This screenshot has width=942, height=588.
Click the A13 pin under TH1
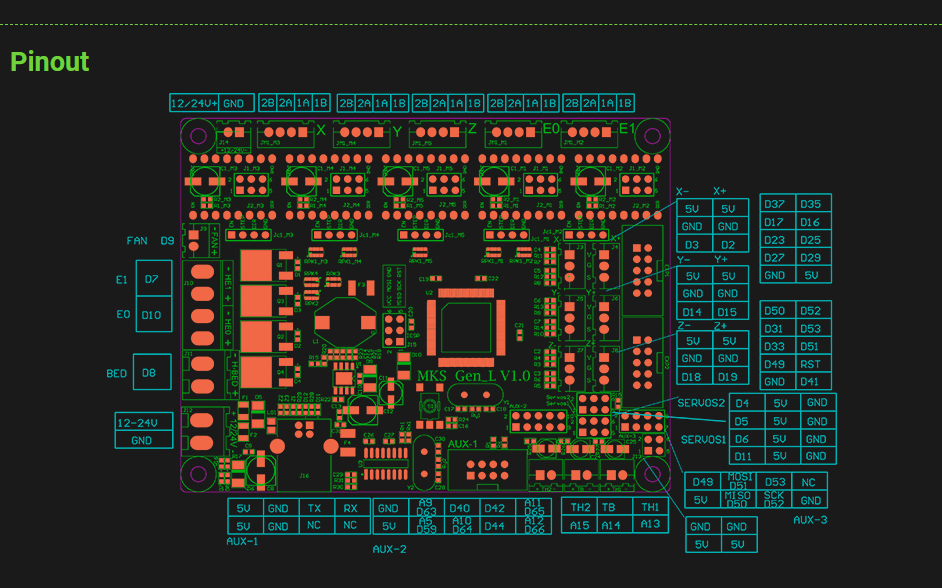[x=649, y=525]
